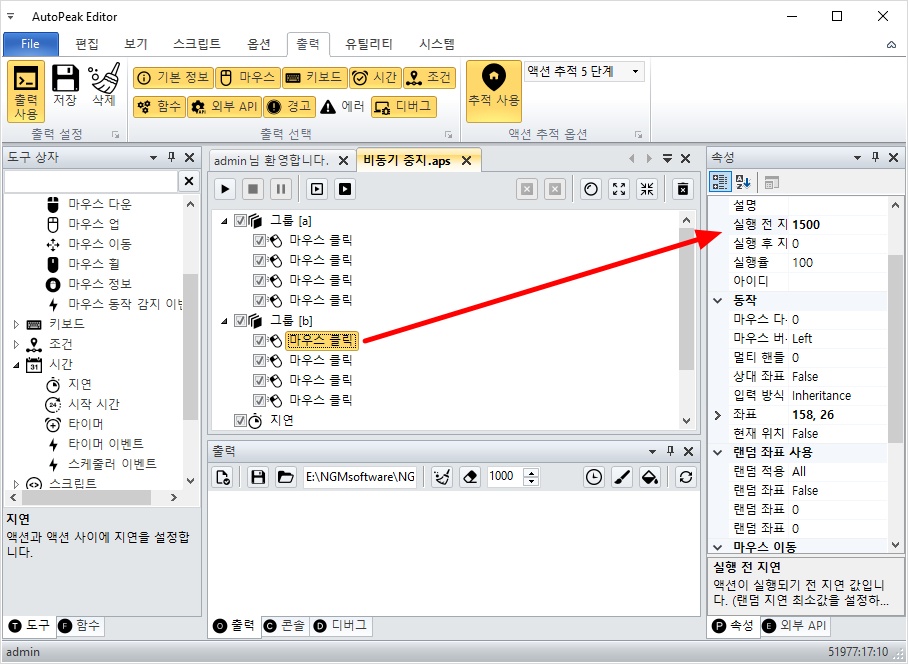
Task: Expand the 조건 toolbox category
Action: [x=16, y=344]
